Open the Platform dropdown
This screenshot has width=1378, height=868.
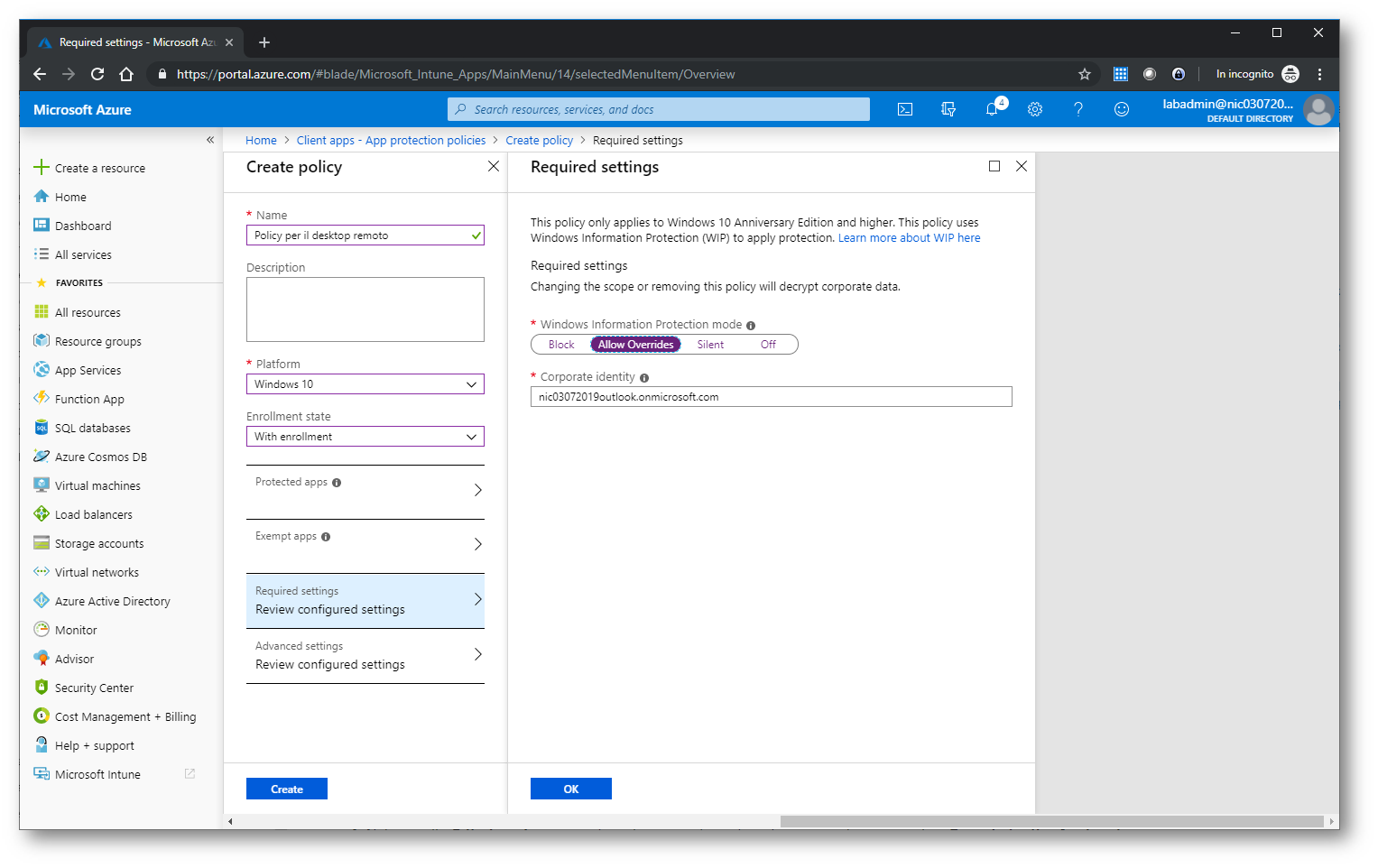[x=365, y=384]
